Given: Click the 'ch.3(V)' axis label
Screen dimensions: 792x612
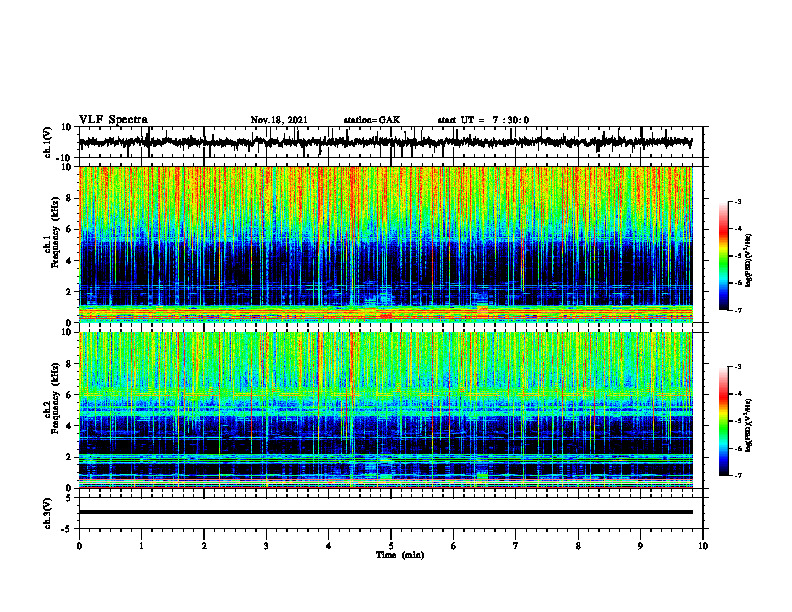Looking at the screenshot, I should 48,514.
